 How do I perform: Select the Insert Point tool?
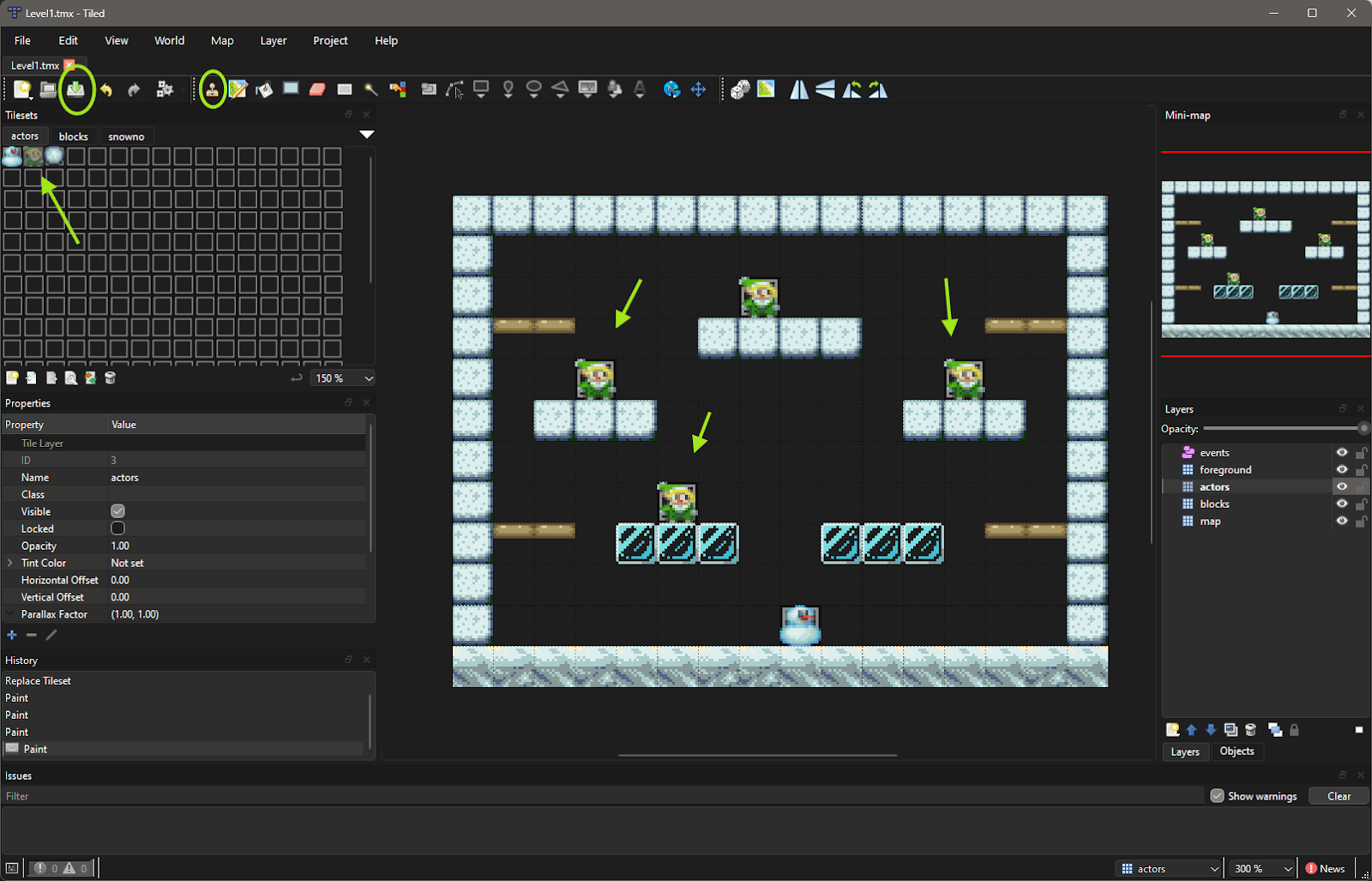coord(508,89)
